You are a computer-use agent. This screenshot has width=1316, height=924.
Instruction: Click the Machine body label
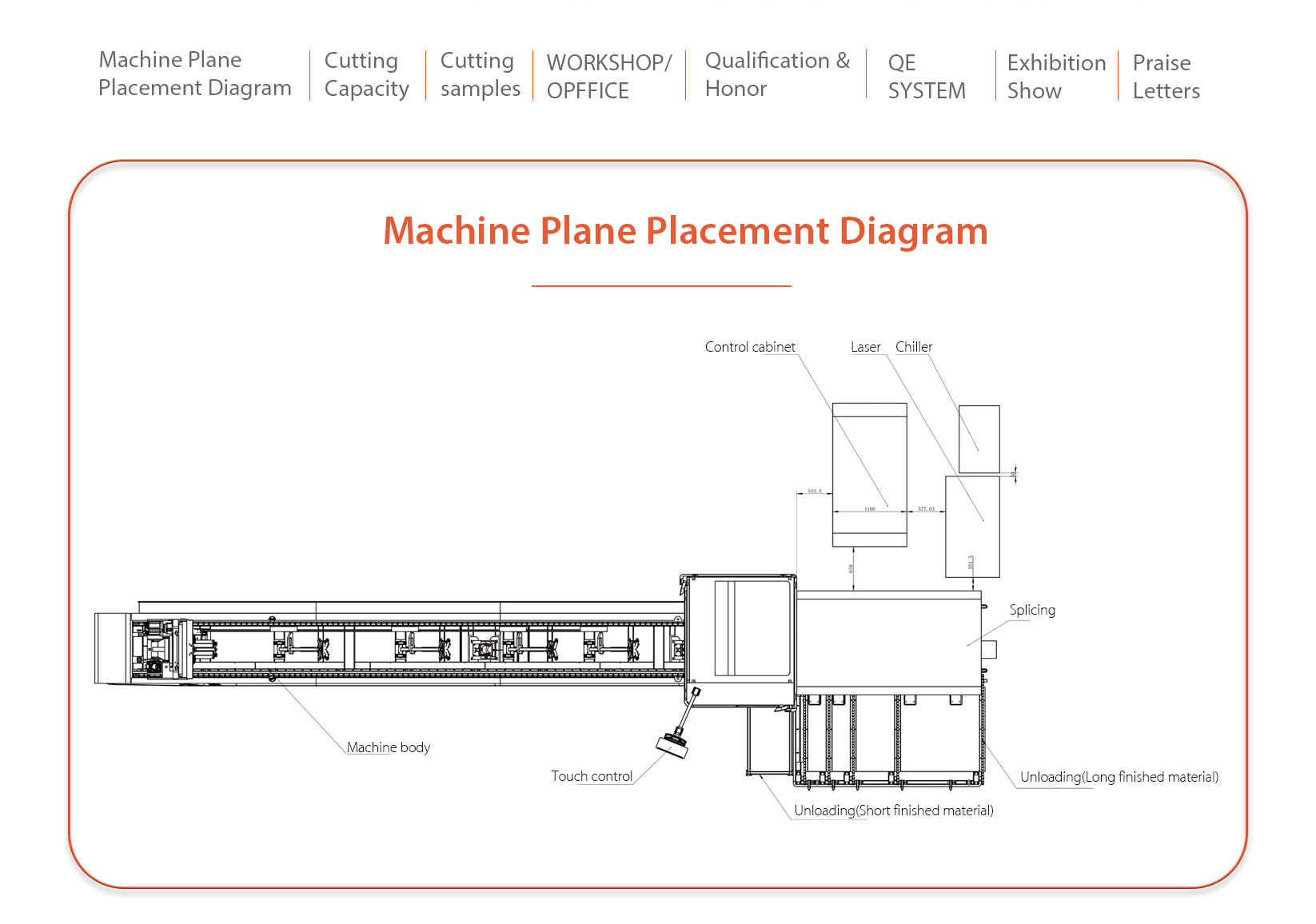(388, 747)
